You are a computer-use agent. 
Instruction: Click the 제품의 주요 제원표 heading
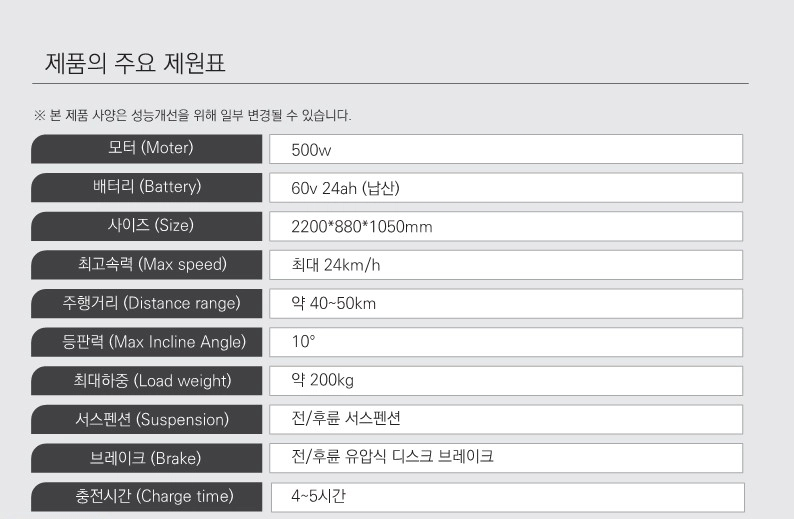pos(135,63)
